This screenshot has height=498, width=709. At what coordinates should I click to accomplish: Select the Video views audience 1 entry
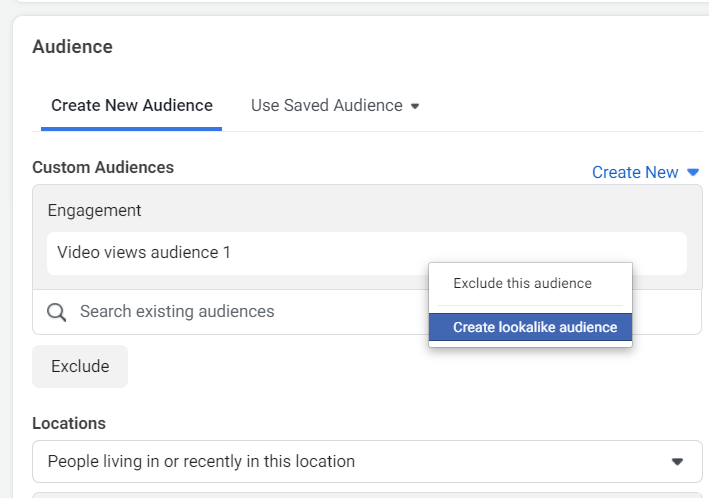click(144, 253)
